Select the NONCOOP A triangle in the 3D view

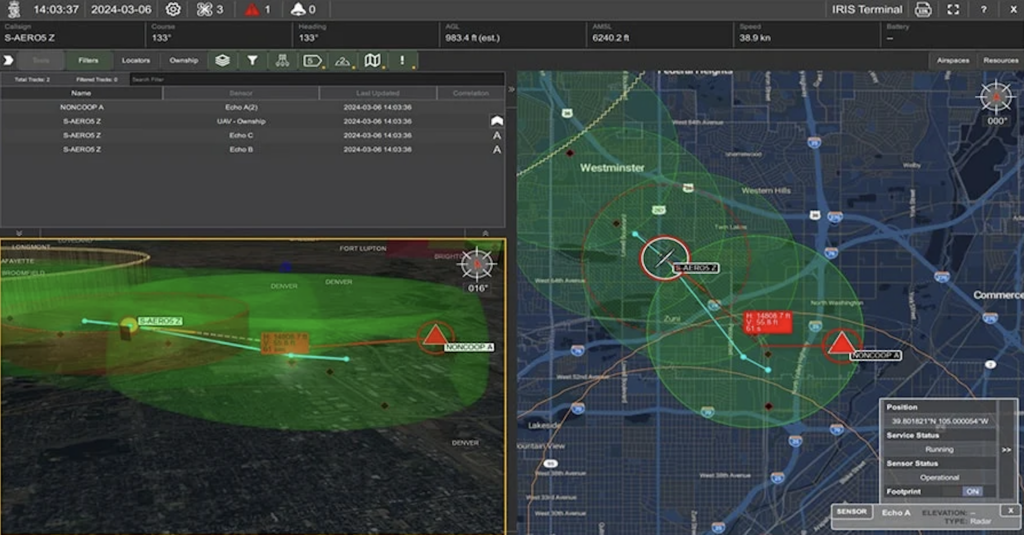(434, 336)
